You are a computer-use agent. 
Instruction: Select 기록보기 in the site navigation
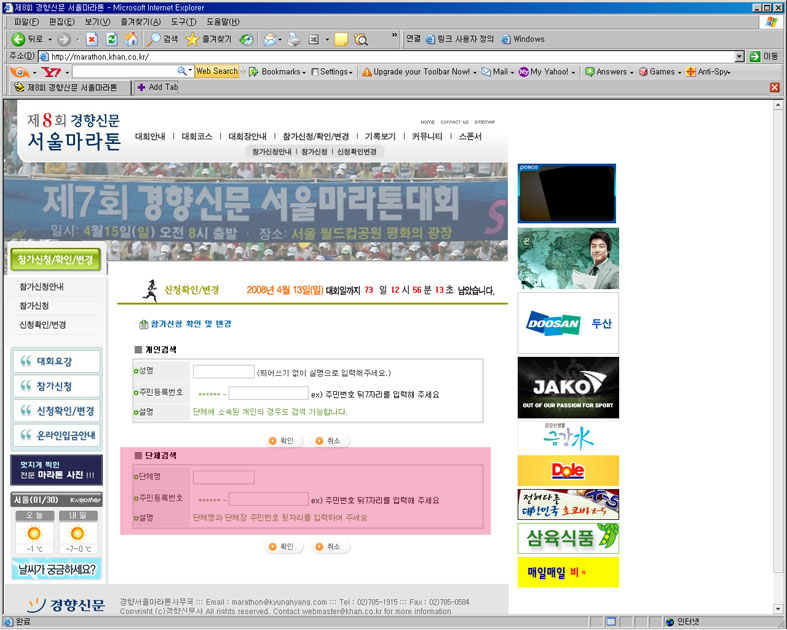coord(380,136)
